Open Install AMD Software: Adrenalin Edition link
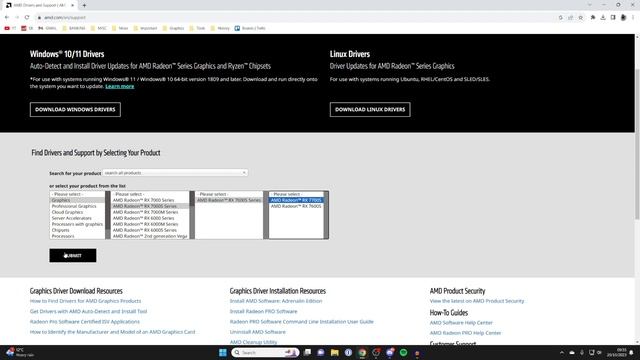This screenshot has width=640, height=360. tap(276, 301)
